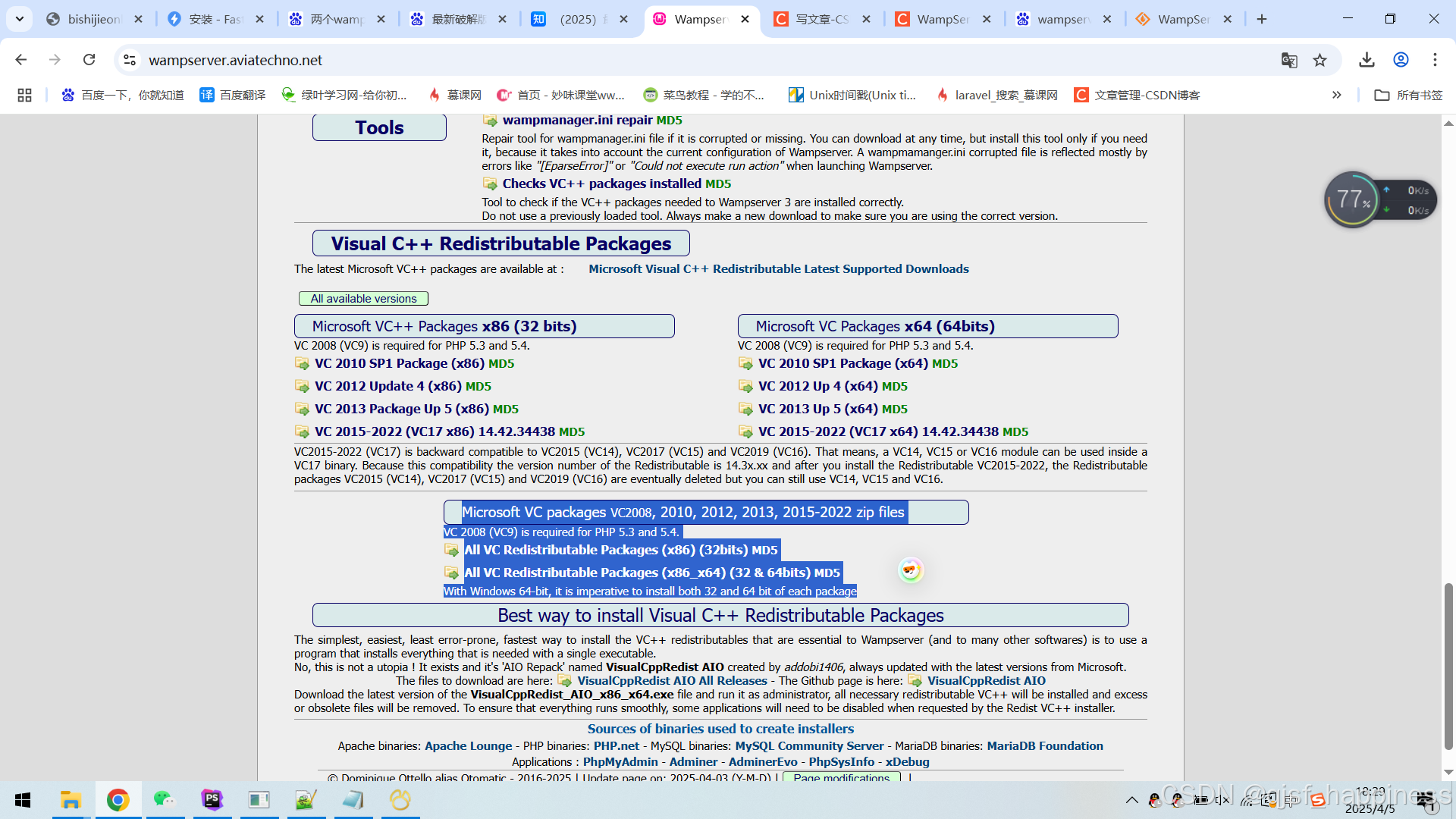Open the Chrome three-dot menu
This screenshot has height=819, width=1456.
1435,60
